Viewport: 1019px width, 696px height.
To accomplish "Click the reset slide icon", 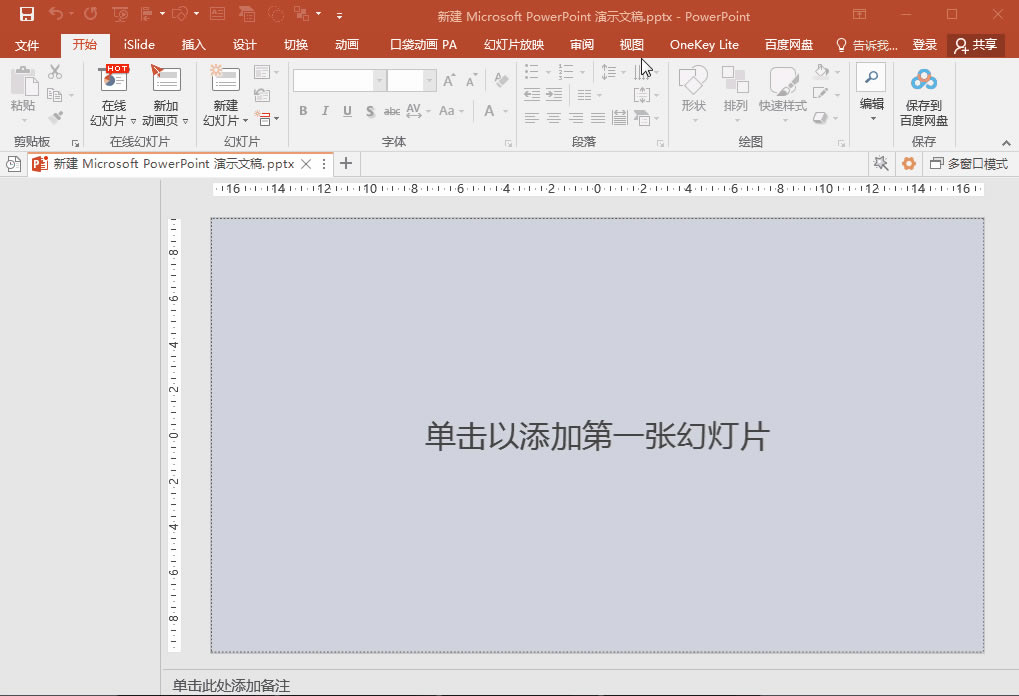I will coord(263,95).
